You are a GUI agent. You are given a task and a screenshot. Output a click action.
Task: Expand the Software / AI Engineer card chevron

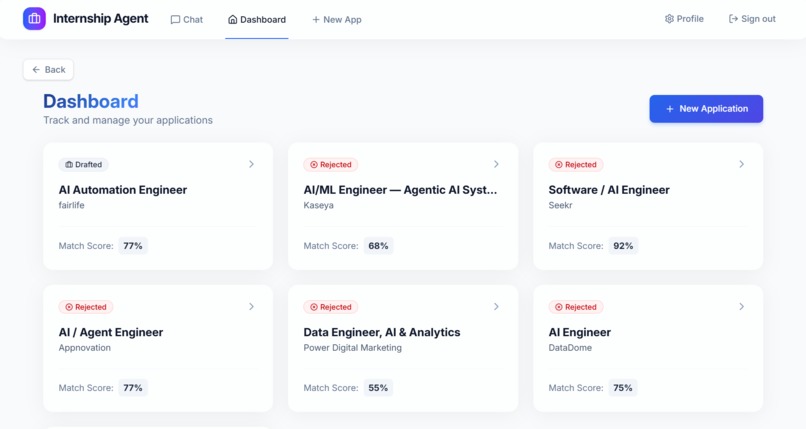pyautogui.click(x=741, y=164)
